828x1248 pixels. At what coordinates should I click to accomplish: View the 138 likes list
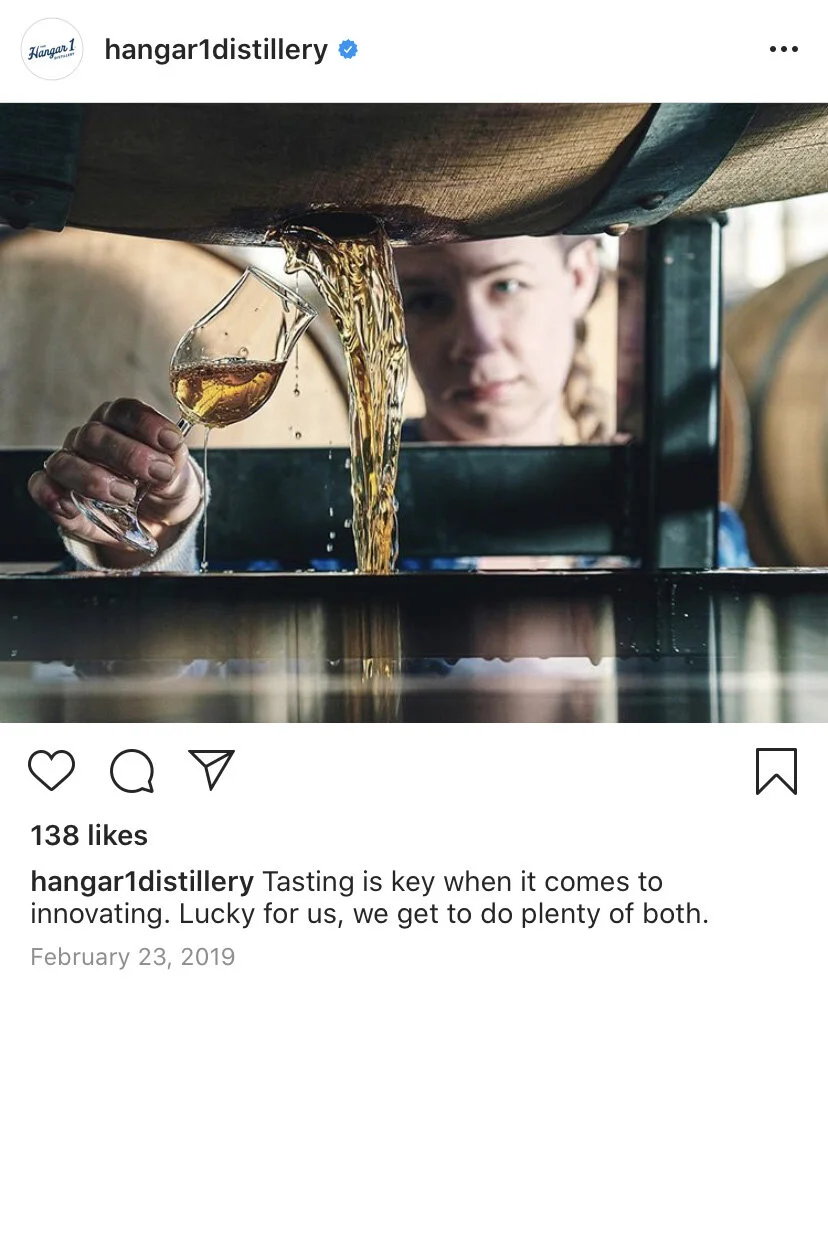tap(89, 835)
